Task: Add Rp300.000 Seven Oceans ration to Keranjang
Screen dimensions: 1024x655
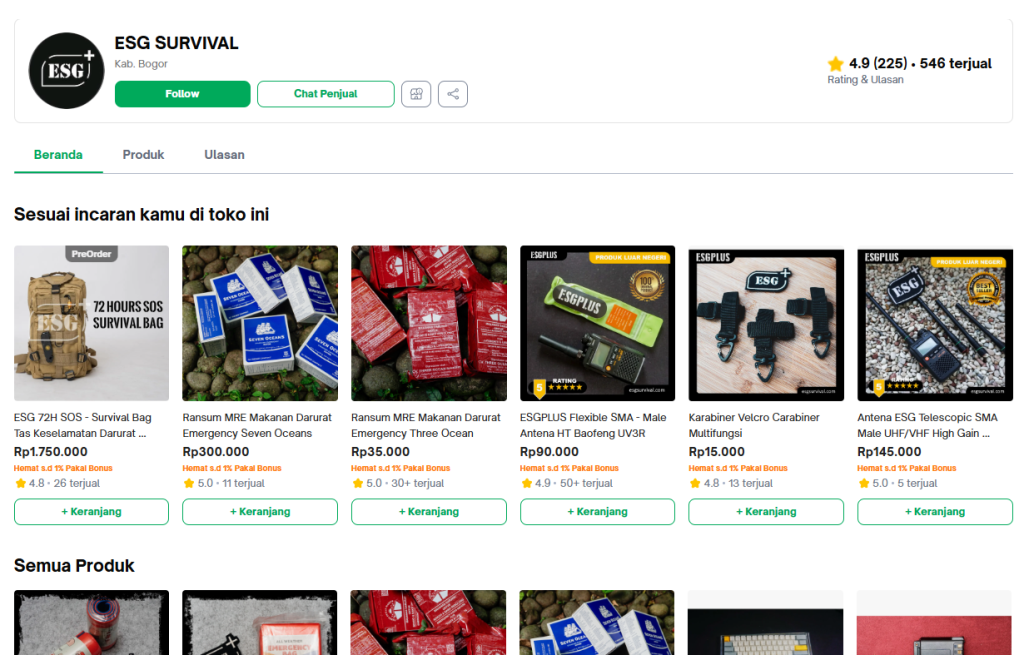Action: point(260,511)
